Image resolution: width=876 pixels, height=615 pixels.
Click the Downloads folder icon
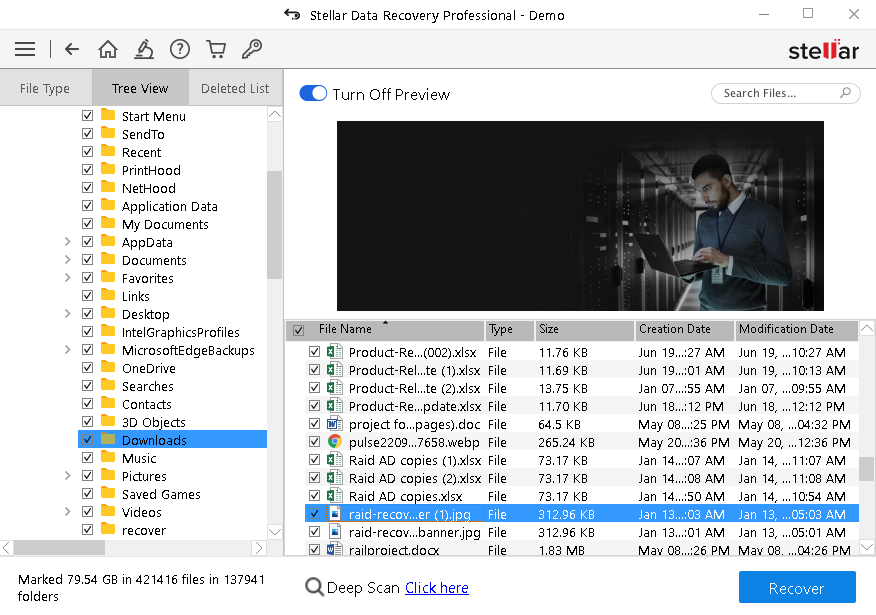coord(108,439)
